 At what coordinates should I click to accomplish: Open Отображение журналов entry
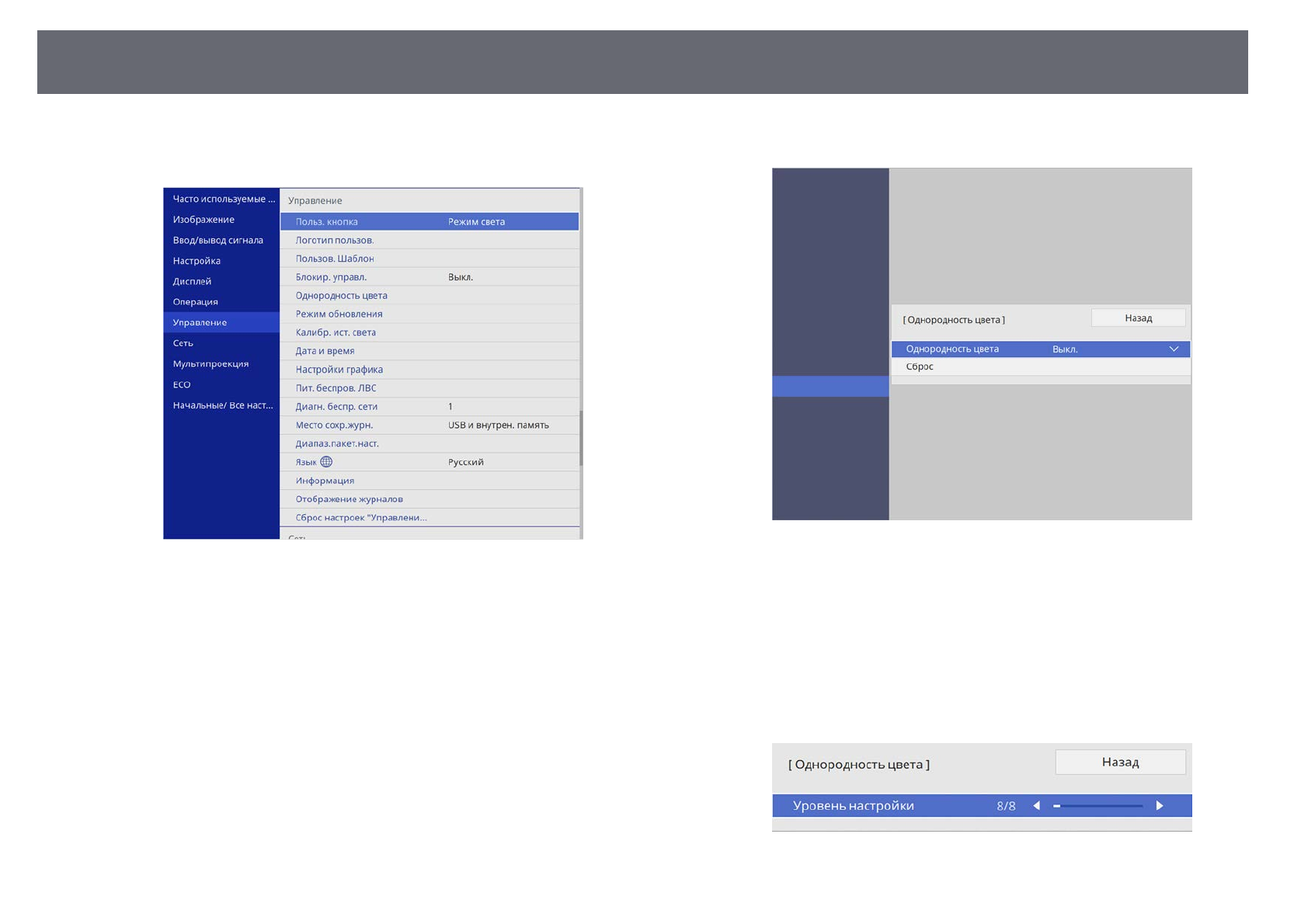(x=349, y=499)
